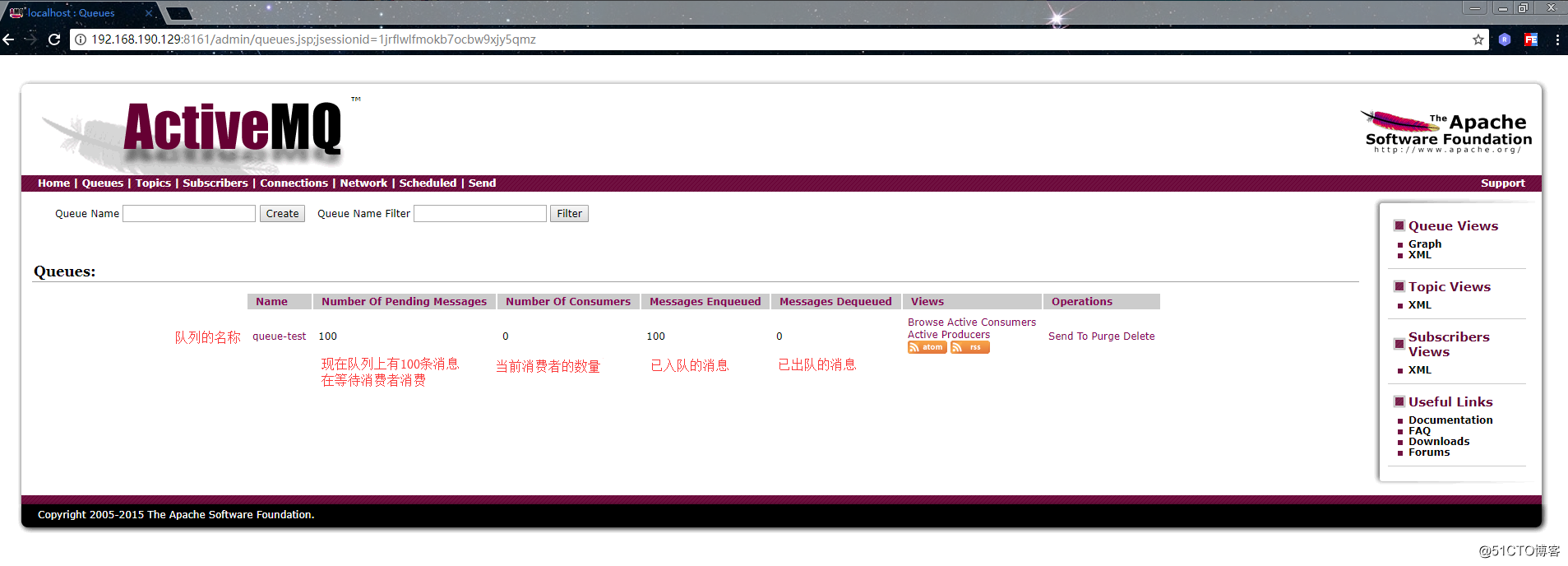Open XML under Queue Views
The image size is (1568, 566).
coord(1419,255)
